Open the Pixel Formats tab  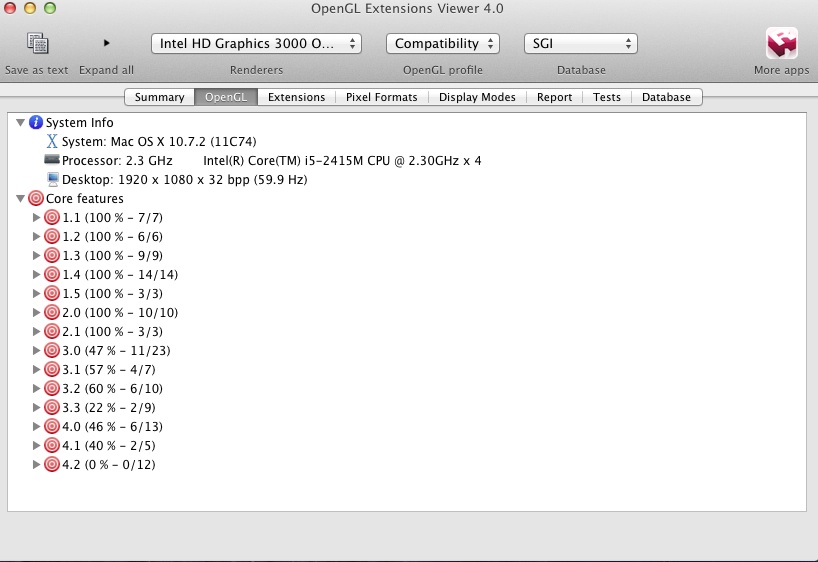click(382, 97)
